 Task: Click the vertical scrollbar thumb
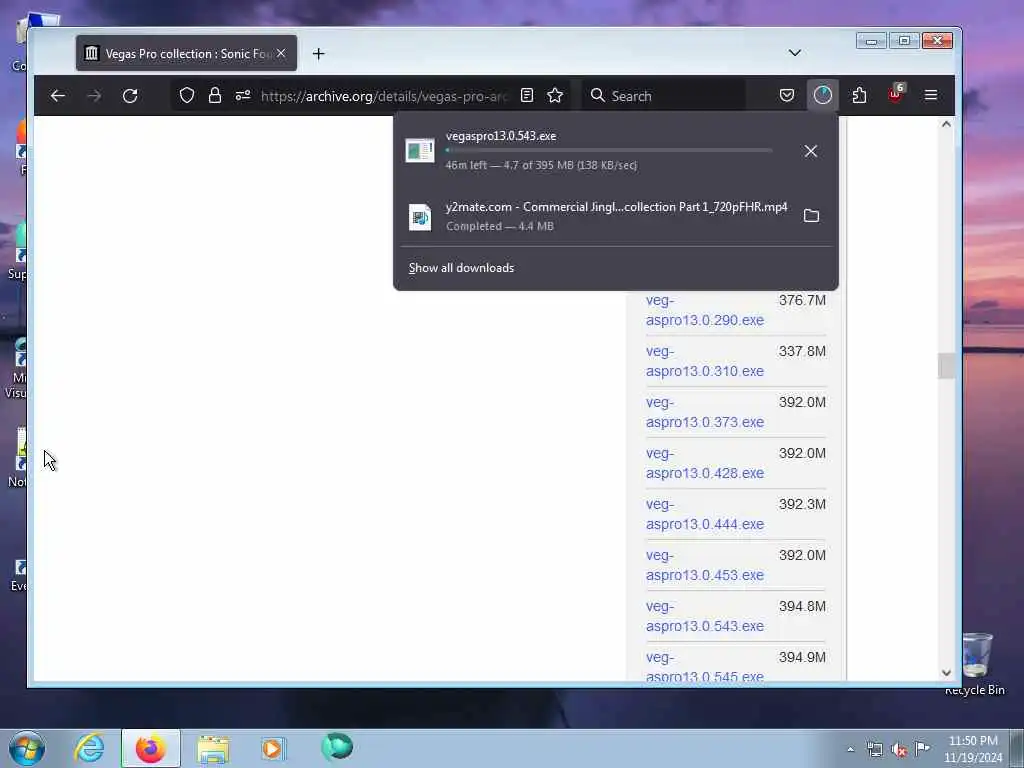pos(946,366)
